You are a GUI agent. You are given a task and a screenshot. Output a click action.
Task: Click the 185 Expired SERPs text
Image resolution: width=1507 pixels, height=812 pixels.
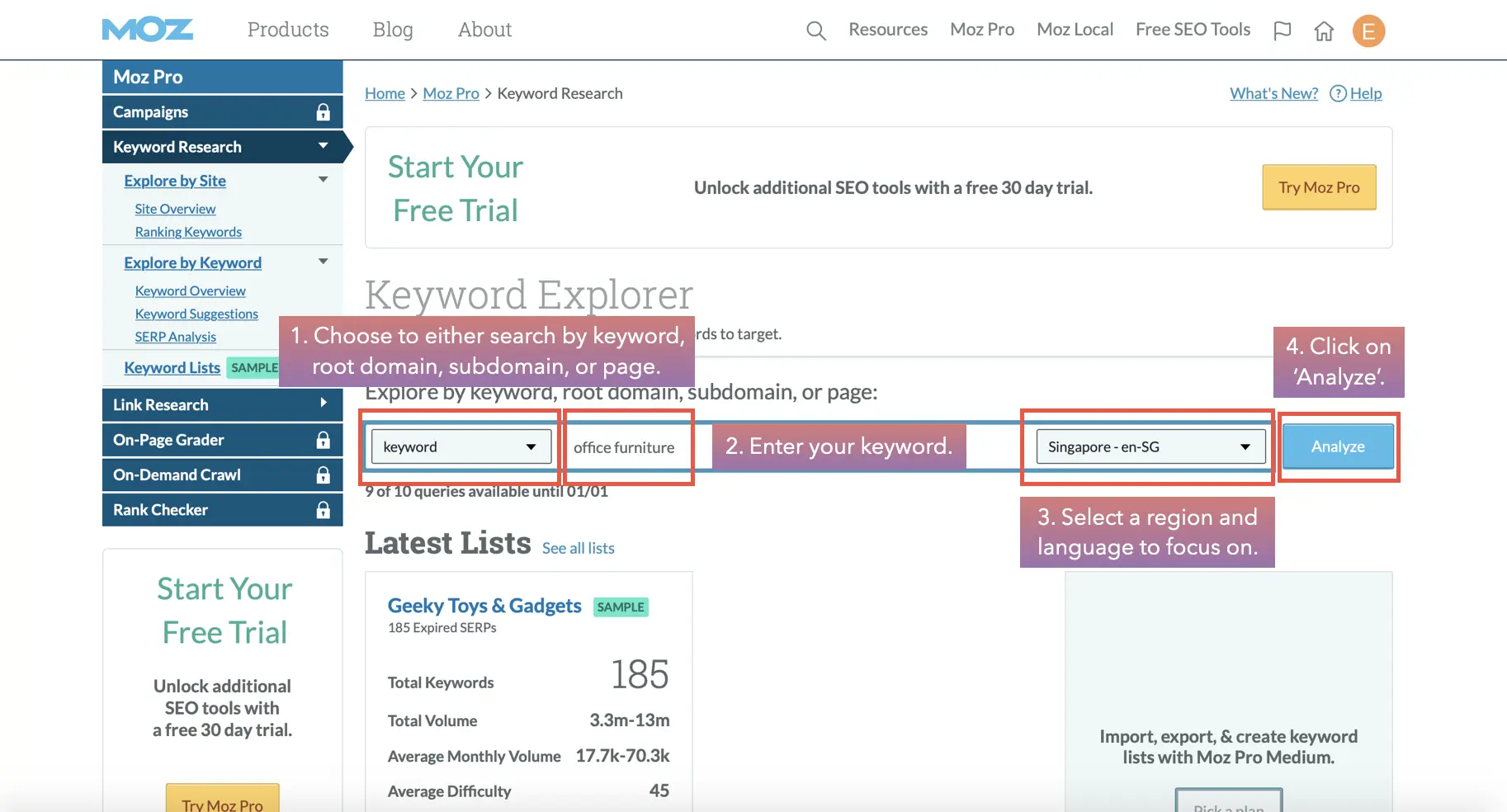coord(442,628)
